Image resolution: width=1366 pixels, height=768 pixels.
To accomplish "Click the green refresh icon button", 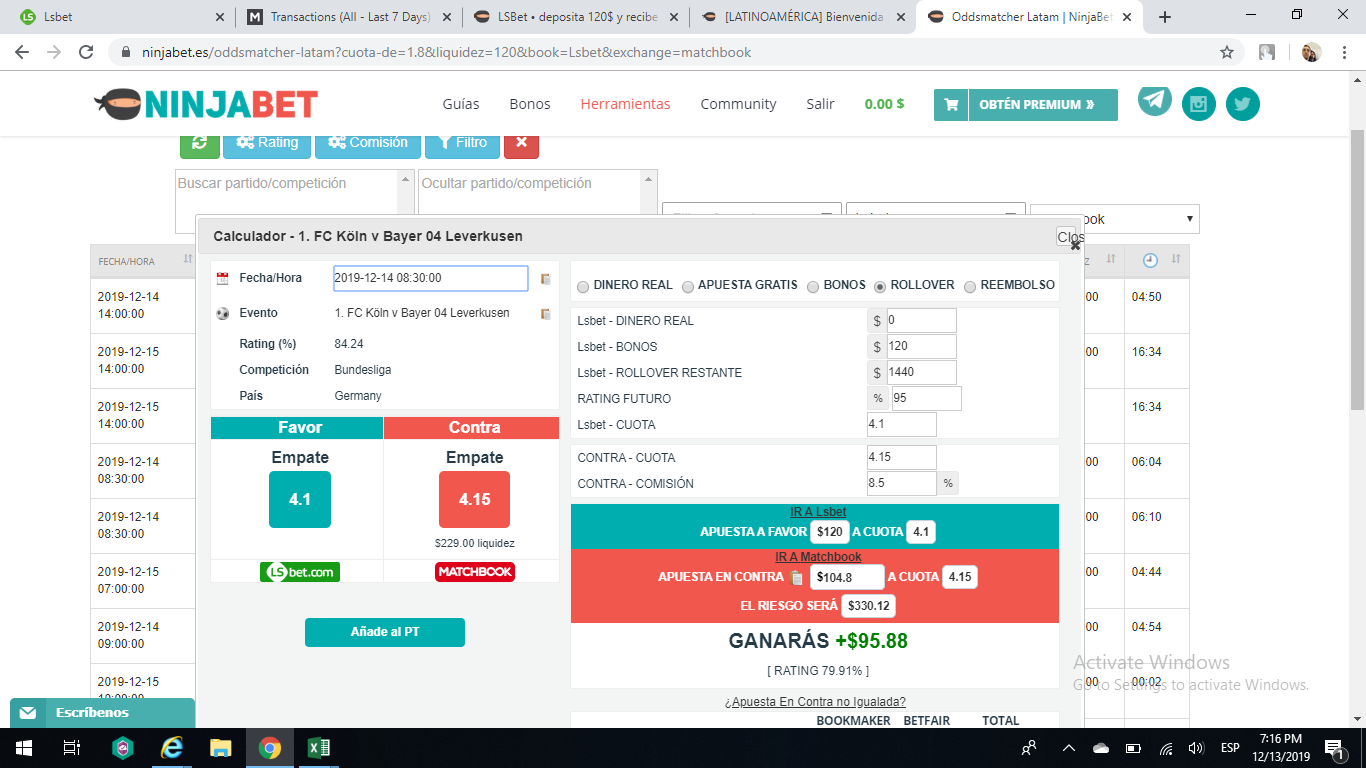I will 199,143.
